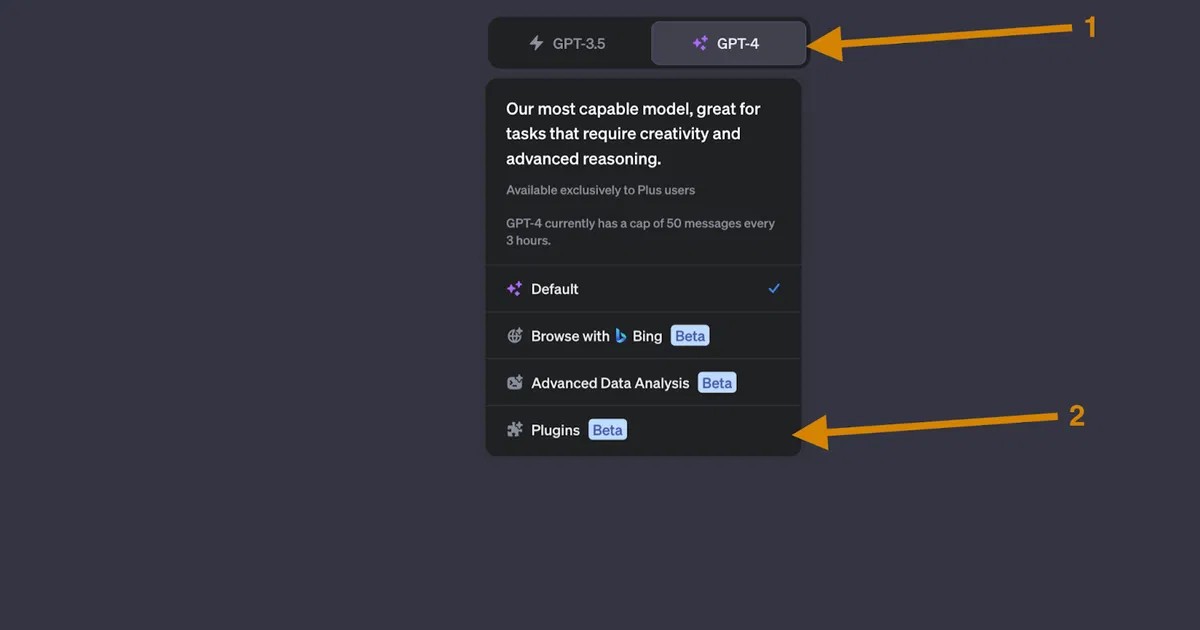Choose the Default mode option
The height and width of the screenshot is (630, 1200).
643,289
